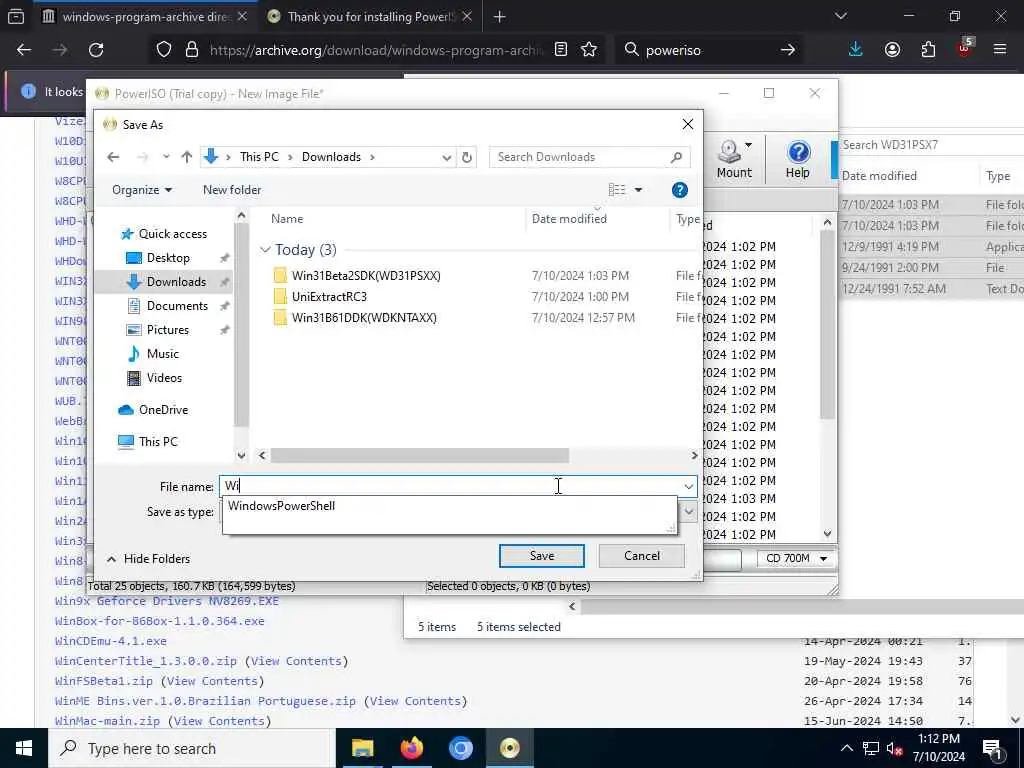Click the Save button
Screen dimensions: 1024x768
point(541,556)
